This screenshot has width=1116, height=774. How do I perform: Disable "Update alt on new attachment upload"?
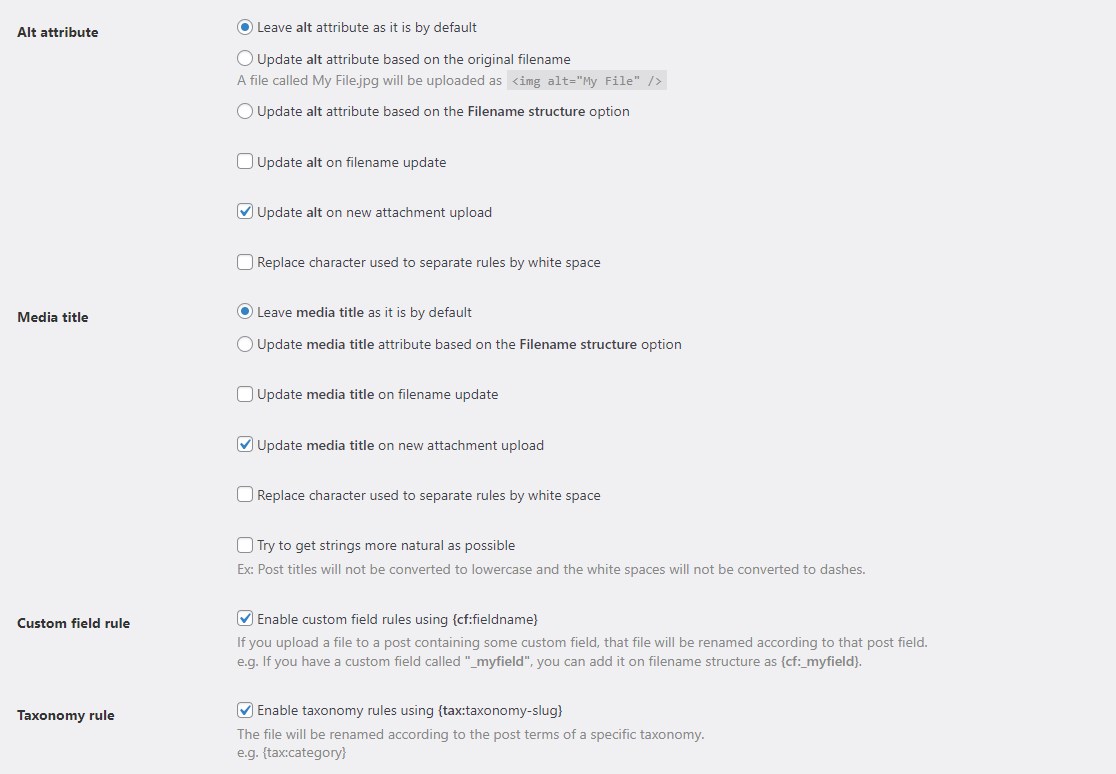pos(245,212)
